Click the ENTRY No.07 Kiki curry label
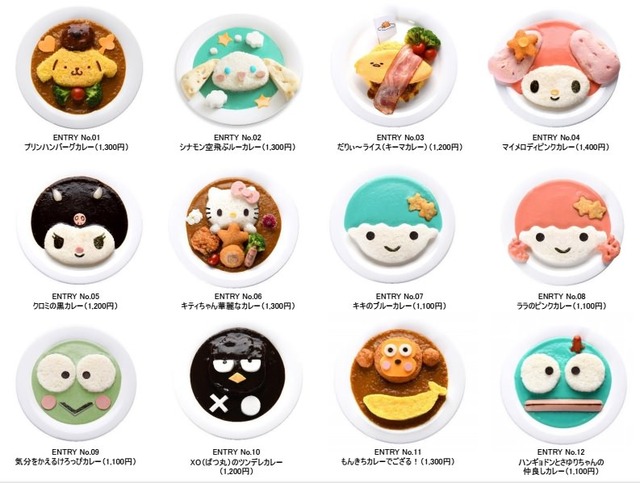Viewport: 640px width, 483px height. (399, 301)
